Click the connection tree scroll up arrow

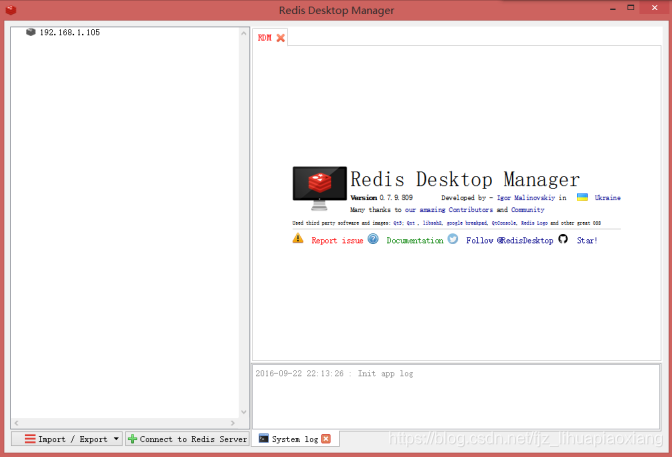point(244,33)
